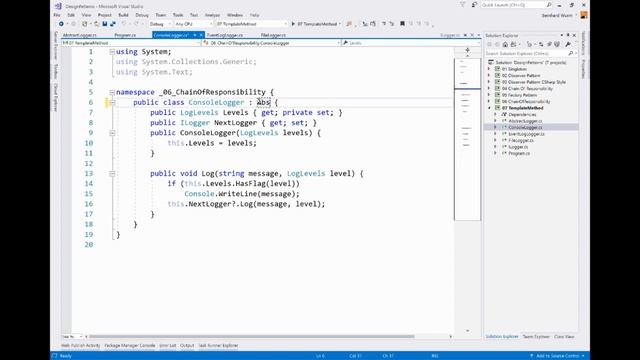
Task: Open the Task Runner Explorer tab
Action: 218,346
